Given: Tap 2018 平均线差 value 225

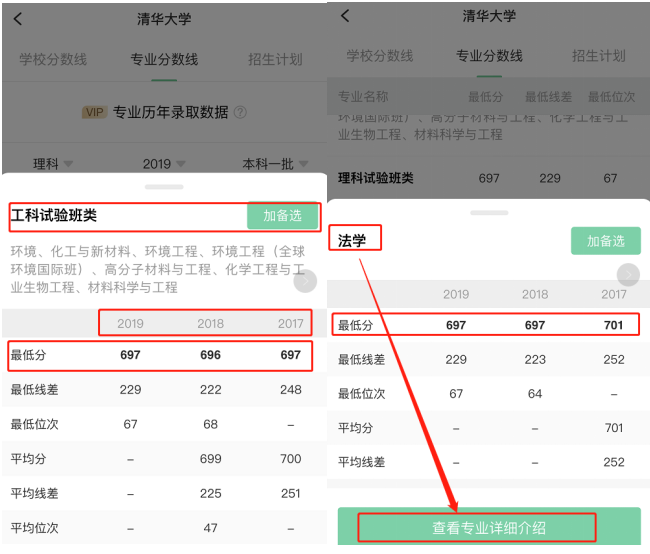Looking at the screenshot, I should pyautogui.click(x=211, y=493).
